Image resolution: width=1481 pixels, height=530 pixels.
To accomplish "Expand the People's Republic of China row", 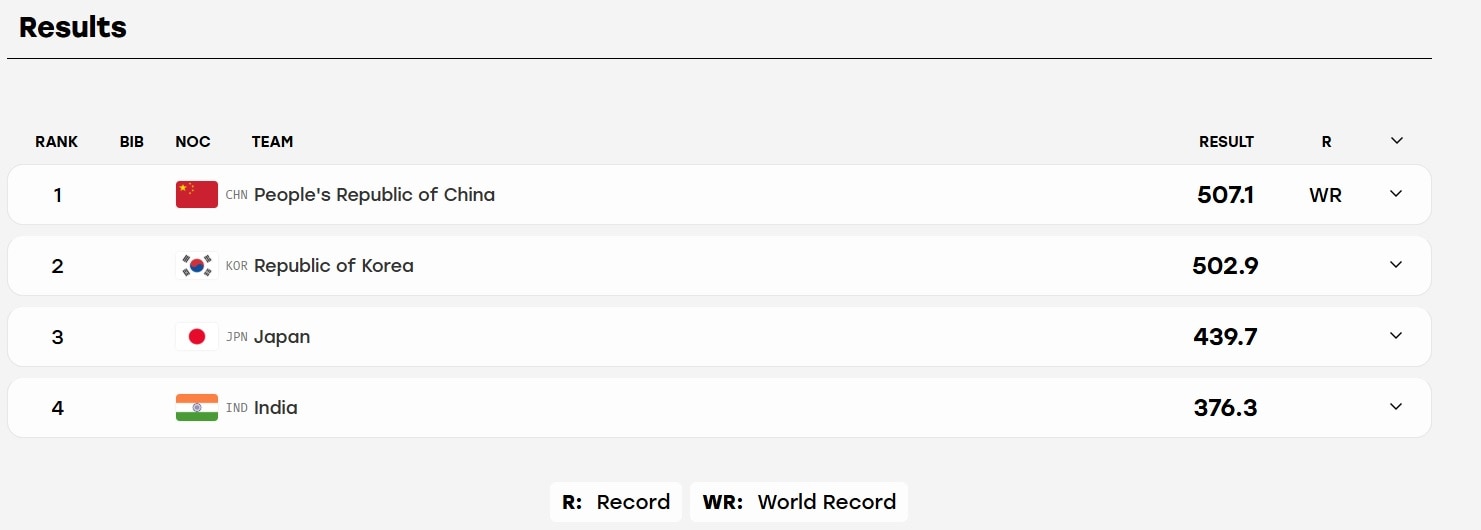I will point(1396,194).
